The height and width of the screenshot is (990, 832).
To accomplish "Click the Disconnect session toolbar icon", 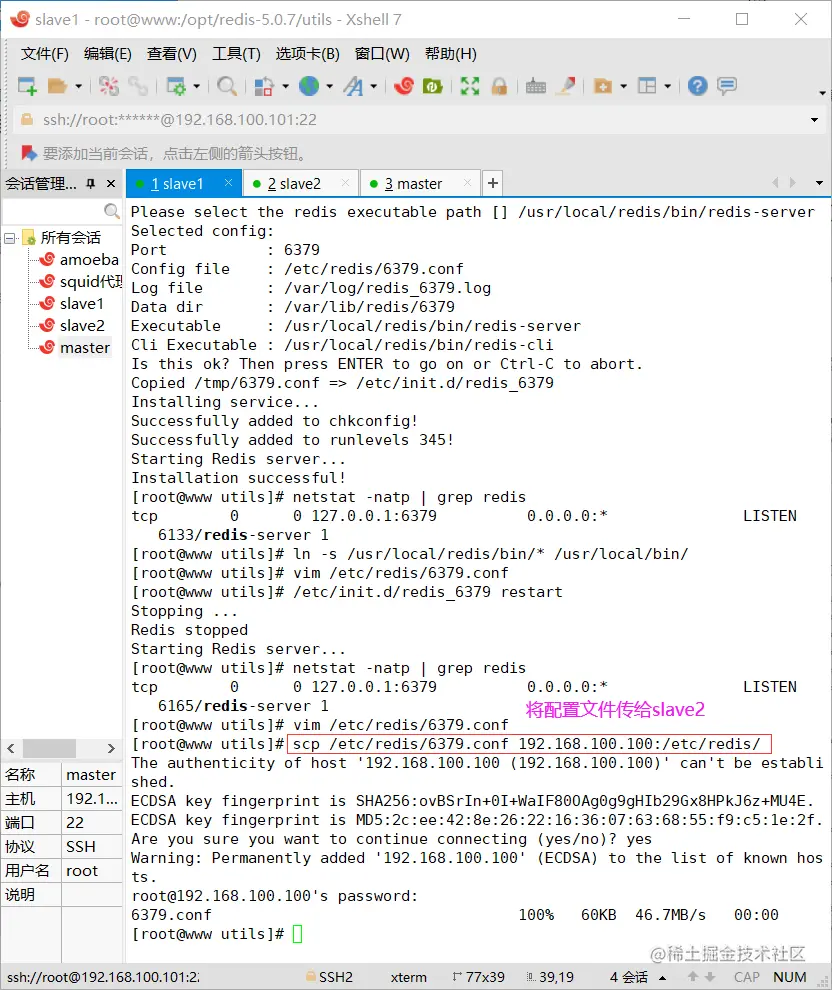I will click(x=109, y=86).
